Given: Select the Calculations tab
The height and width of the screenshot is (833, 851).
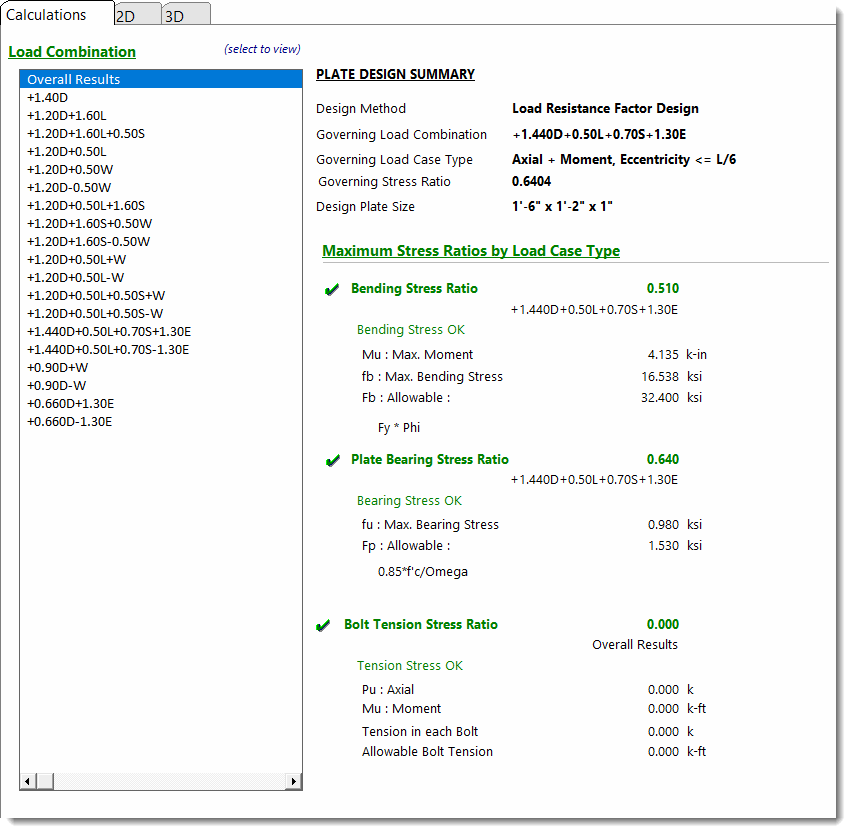Looking at the screenshot, I should 46,14.
